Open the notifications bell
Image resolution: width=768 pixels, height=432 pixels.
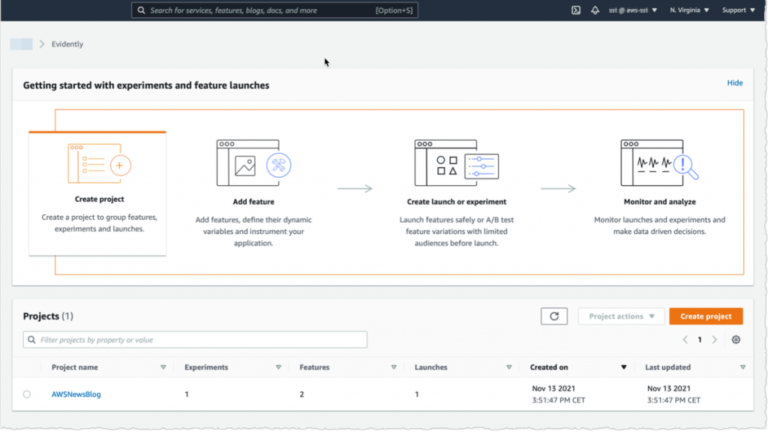pos(595,10)
